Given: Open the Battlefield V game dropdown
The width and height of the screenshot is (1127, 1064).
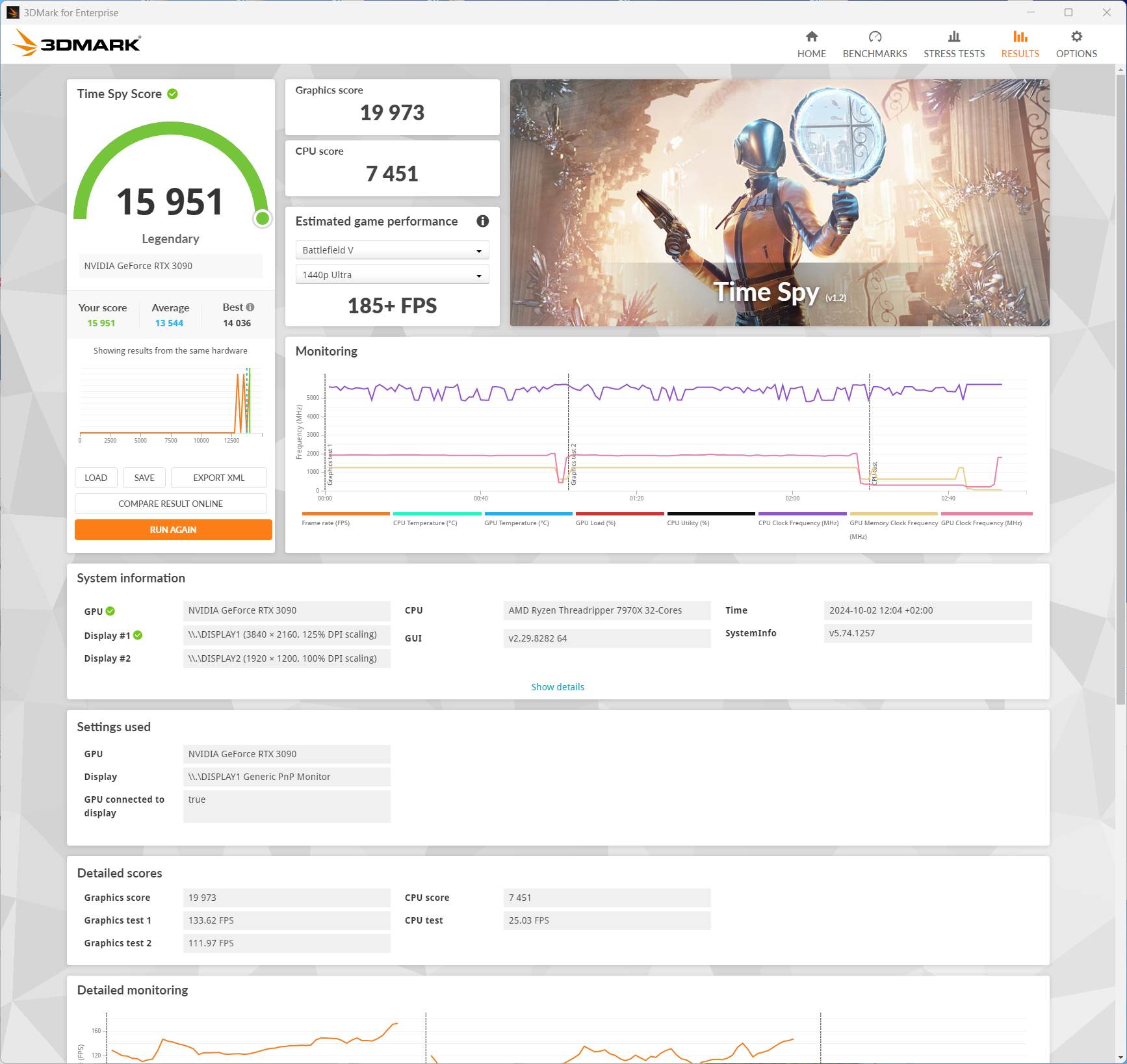Looking at the screenshot, I should coord(392,250).
